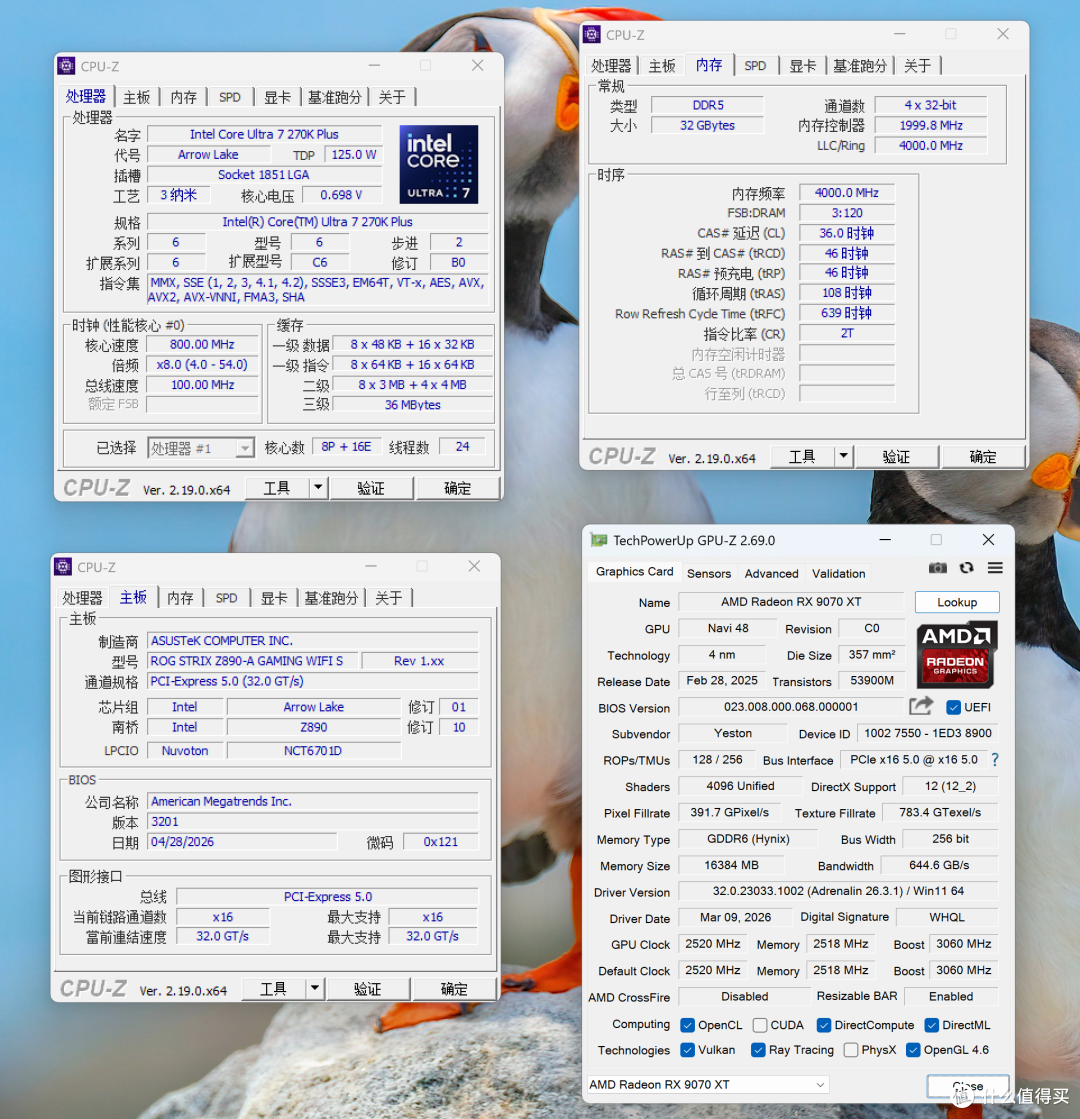Click the GPU-Z title bar app icon
This screenshot has height=1119, width=1080.
click(598, 540)
